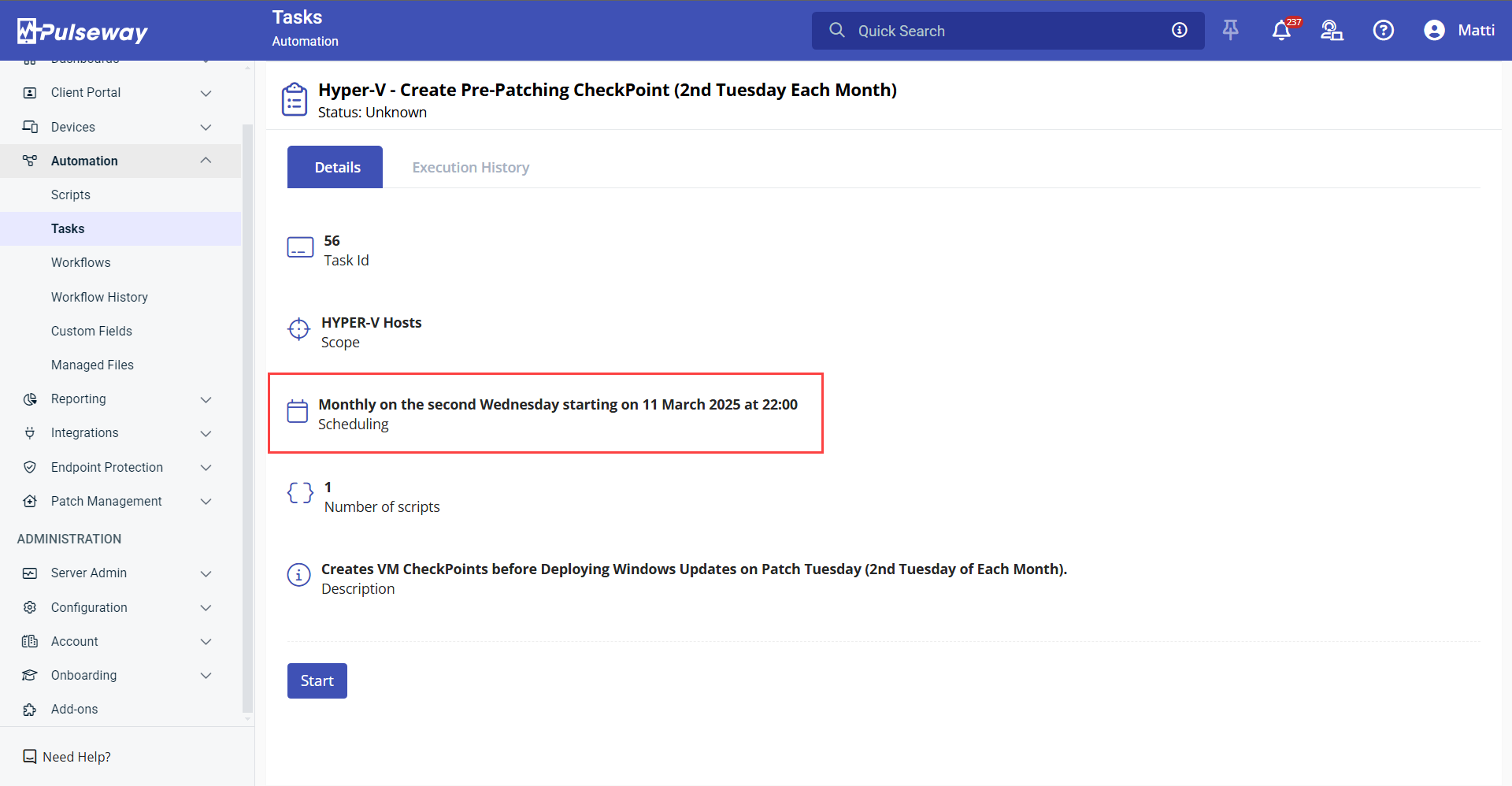
Task: Expand the Configuration chevron
Action: tap(206, 607)
